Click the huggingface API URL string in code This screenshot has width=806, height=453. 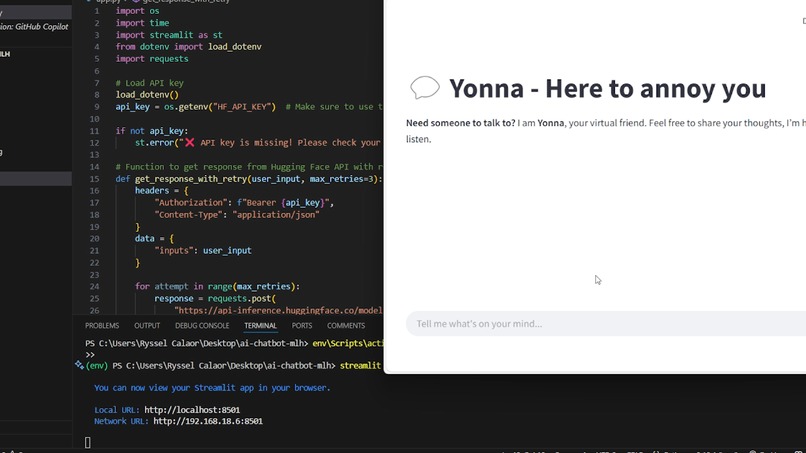pyautogui.click(x=278, y=310)
